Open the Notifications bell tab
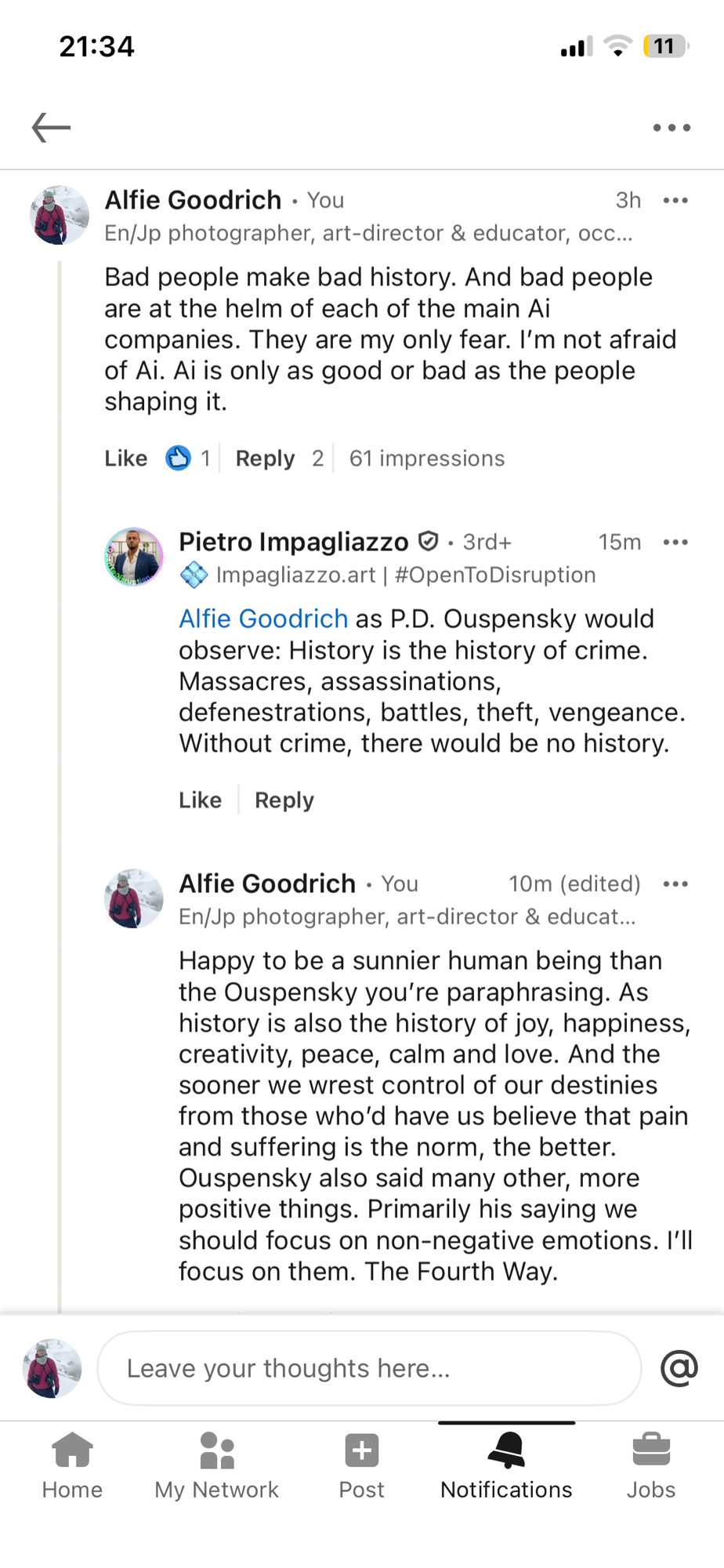 click(506, 1465)
